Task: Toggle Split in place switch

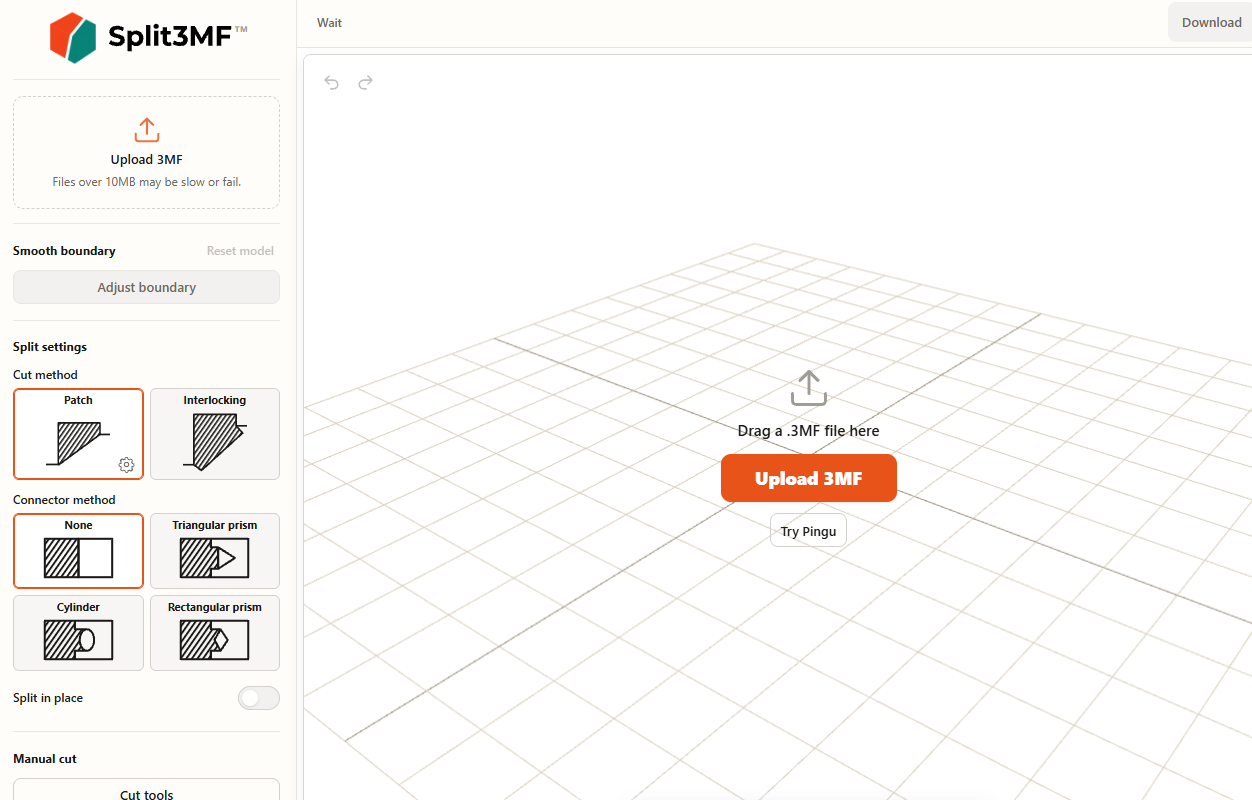Action: coord(259,698)
